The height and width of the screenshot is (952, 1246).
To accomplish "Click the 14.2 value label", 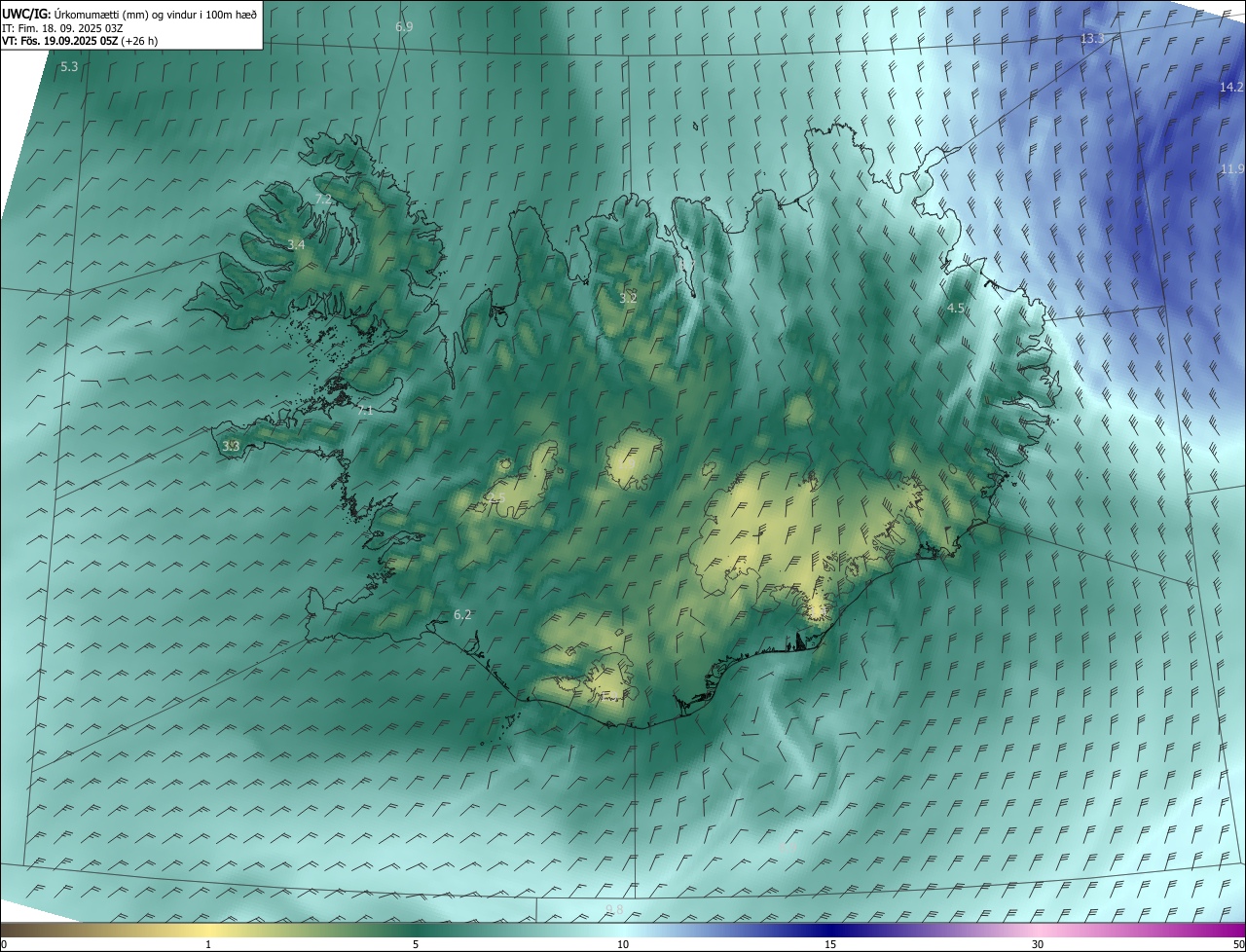I will pyautogui.click(x=1231, y=88).
